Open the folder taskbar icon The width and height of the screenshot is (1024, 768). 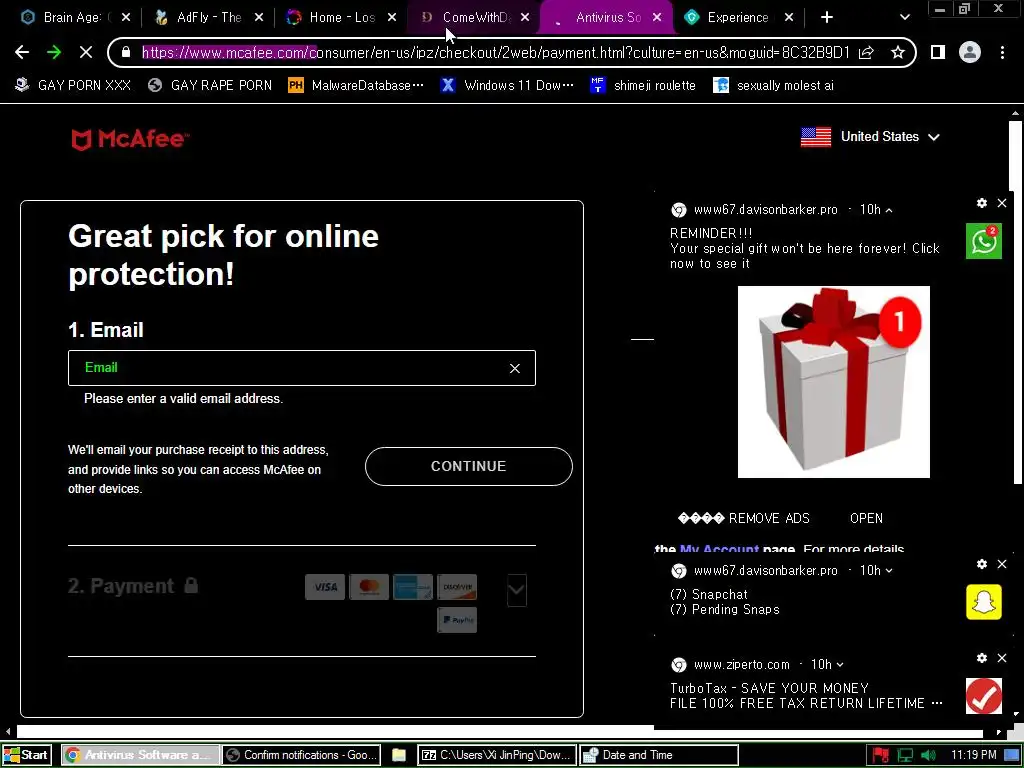(x=399, y=755)
